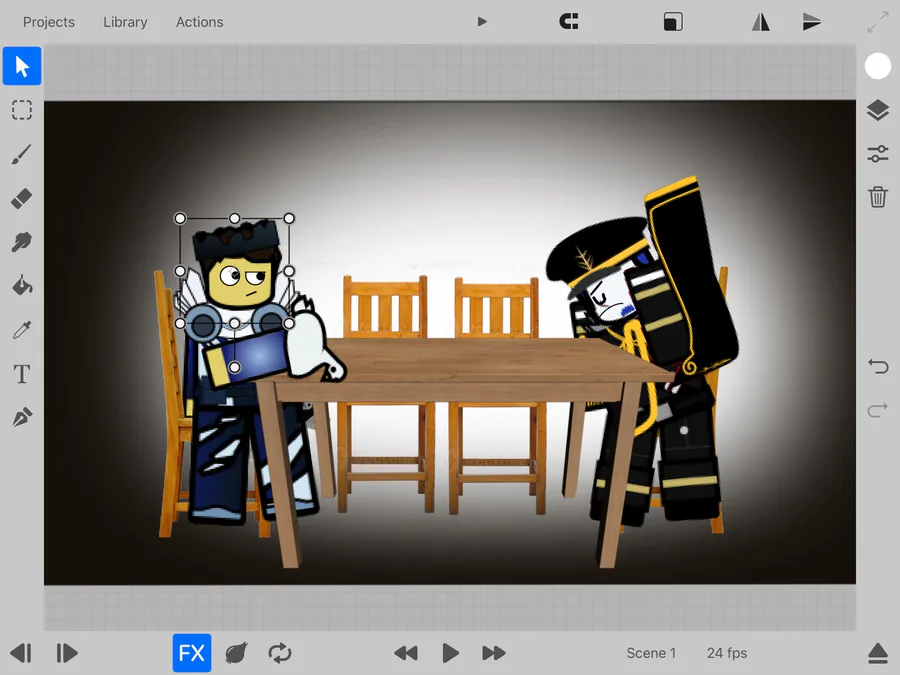Click the small play triangle in top bar
The width and height of the screenshot is (900, 675).
click(482, 22)
